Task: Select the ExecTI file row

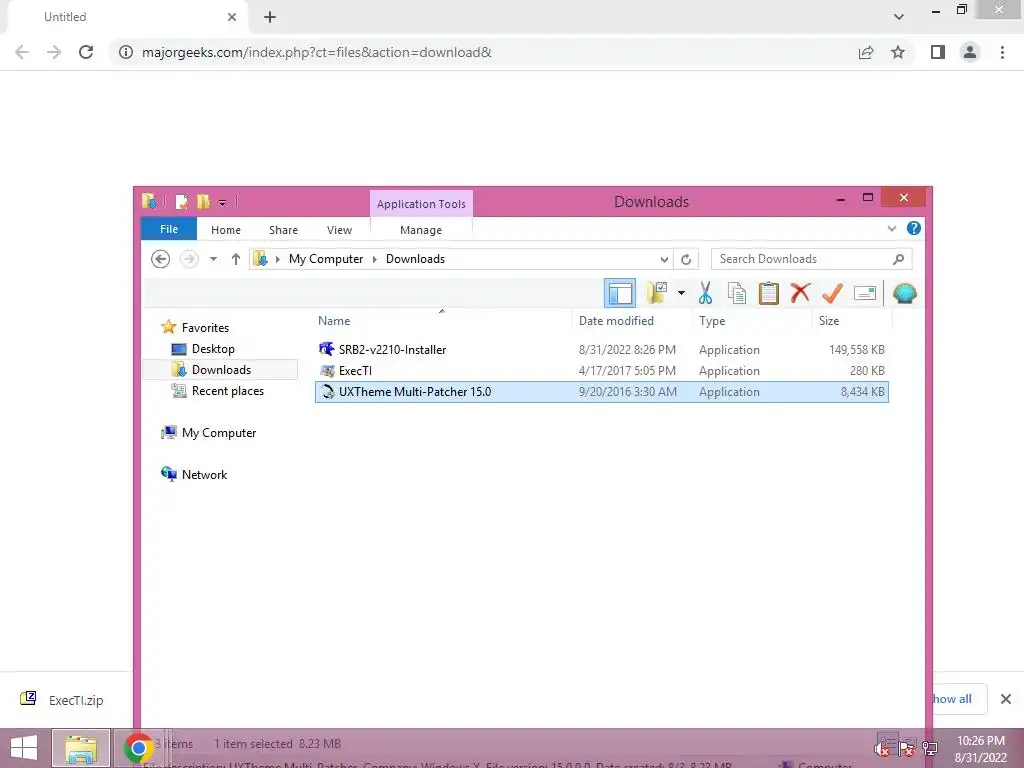Action: tap(601, 371)
